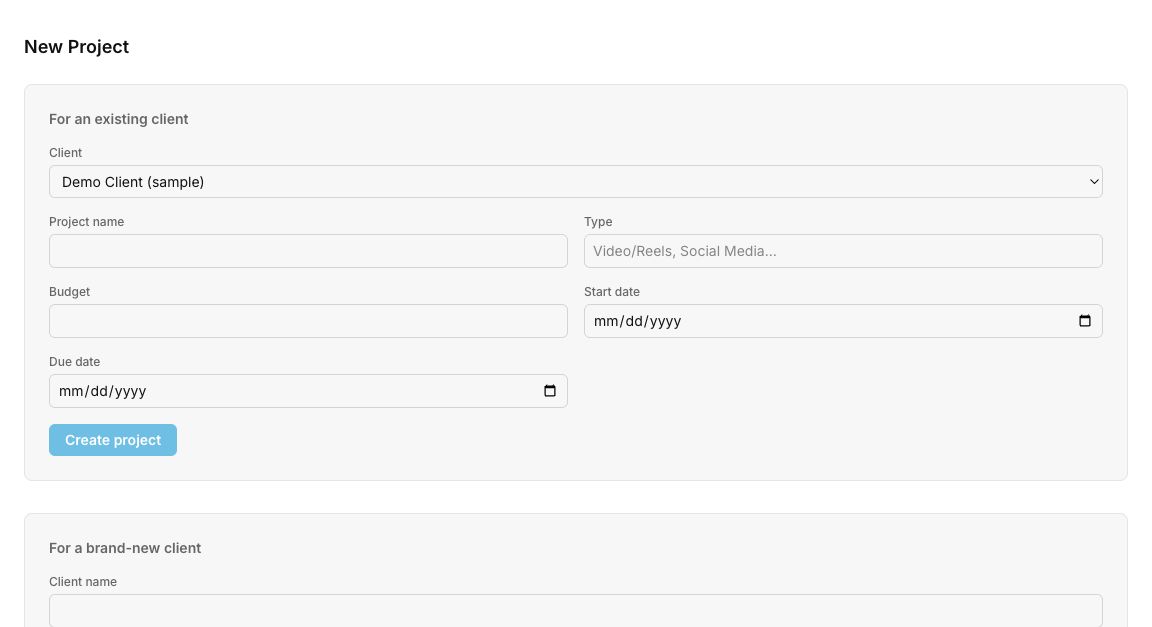Focus the Type field with Video/Reels placeholder
Viewport: 1152px width, 627px height.
(843, 251)
